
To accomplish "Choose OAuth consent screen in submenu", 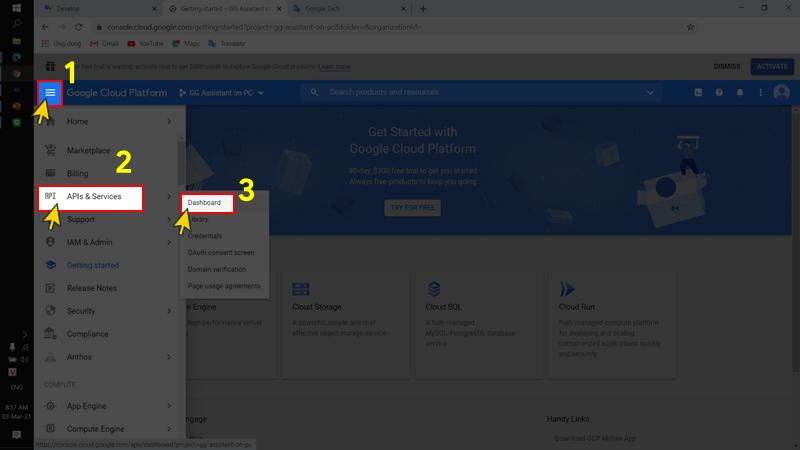I will (220, 253).
